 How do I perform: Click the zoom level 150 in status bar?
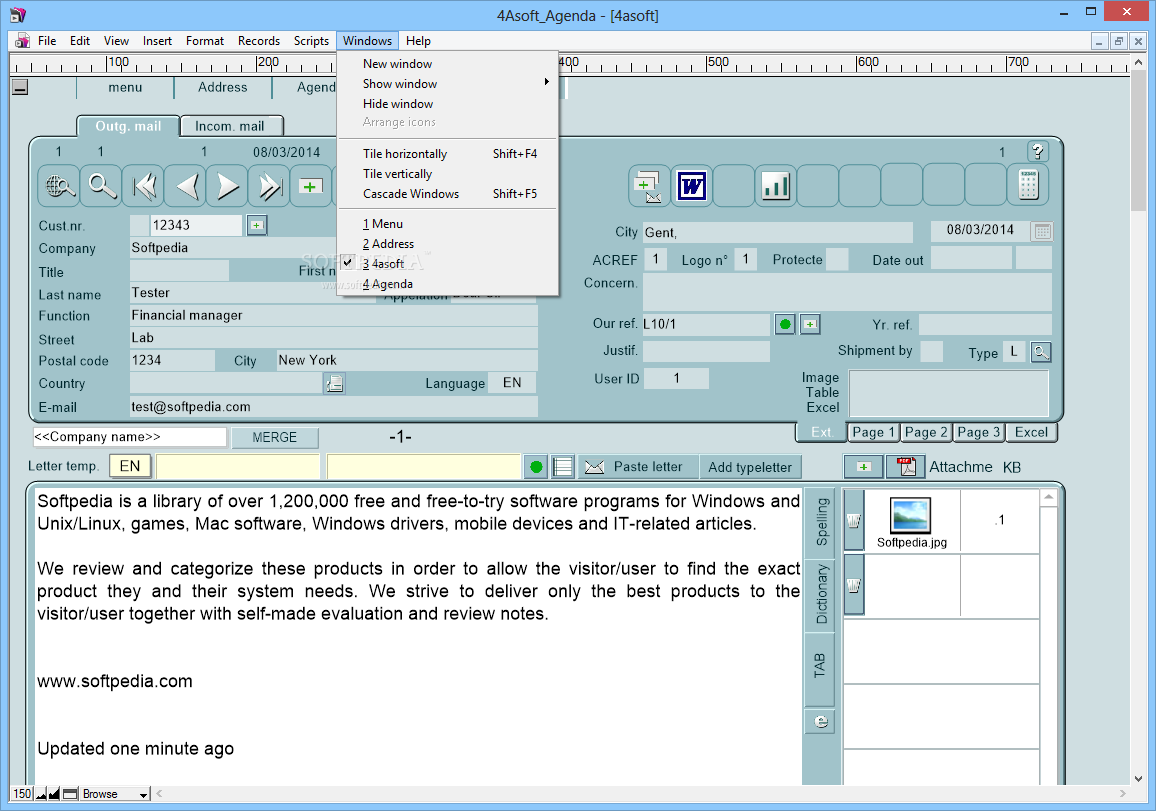tap(22, 794)
